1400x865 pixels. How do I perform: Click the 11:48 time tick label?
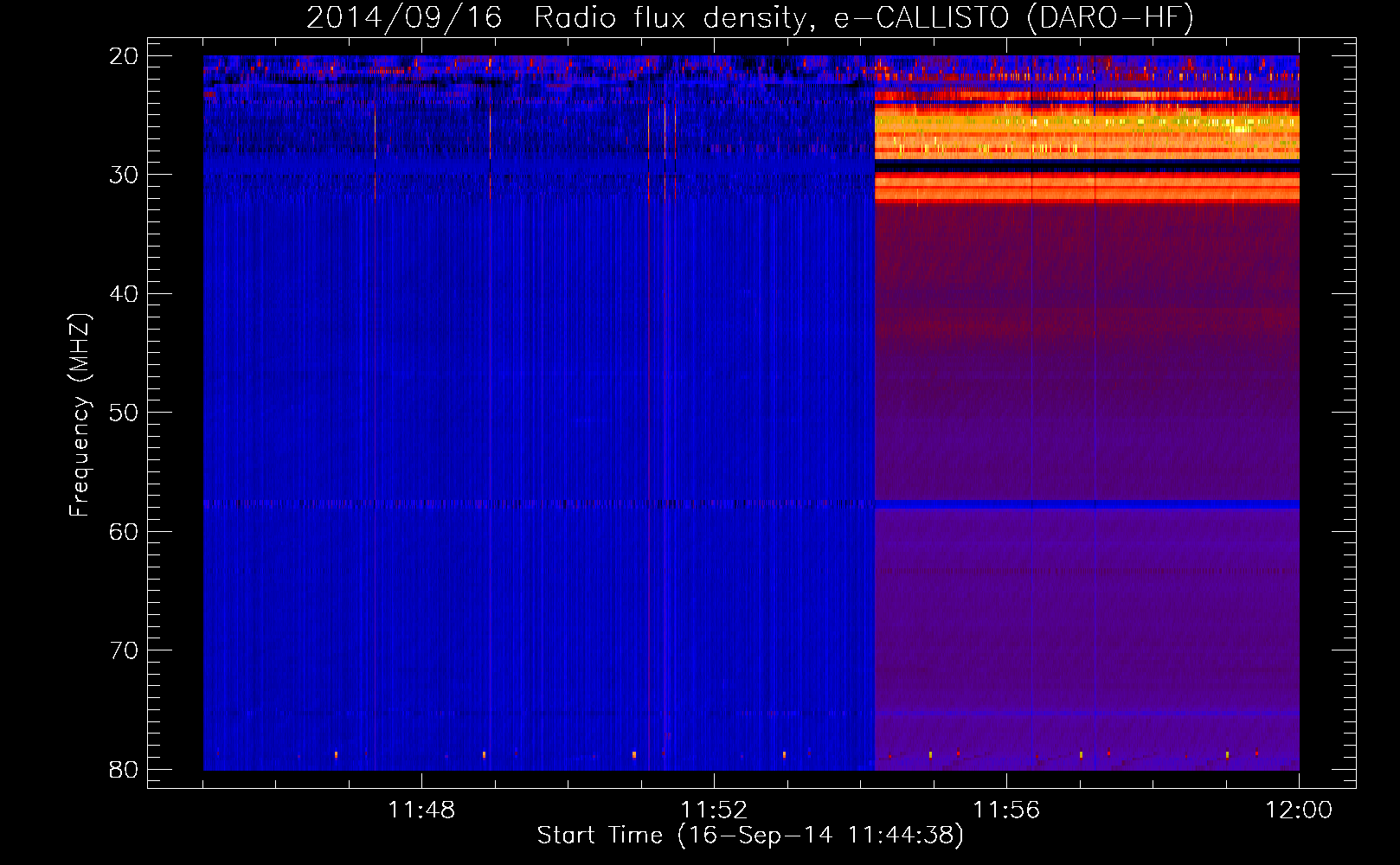(x=421, y=811)
